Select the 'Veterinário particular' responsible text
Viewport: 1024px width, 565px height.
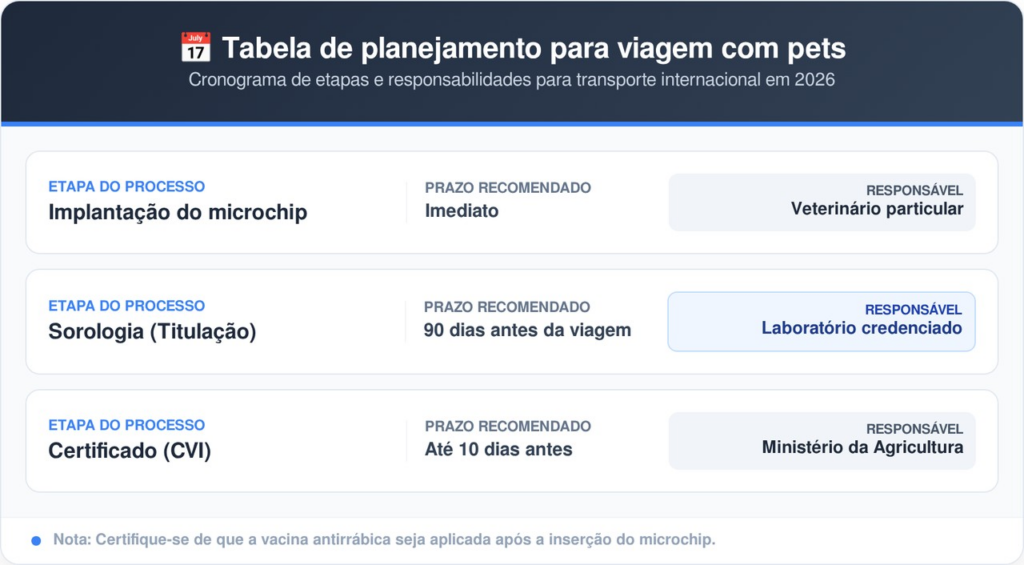876,209
